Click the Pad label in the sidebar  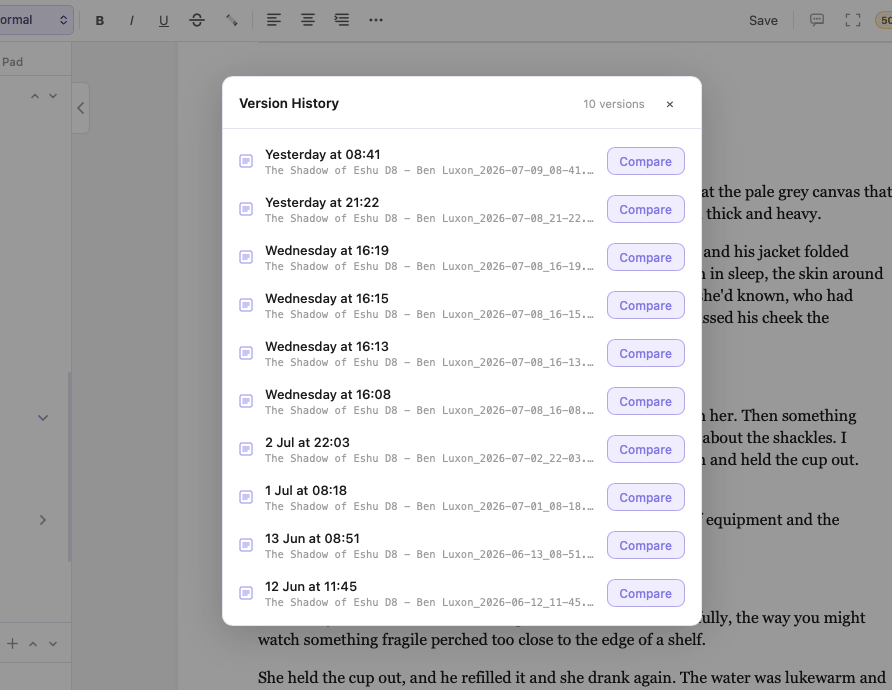click(x=12, y=62)
